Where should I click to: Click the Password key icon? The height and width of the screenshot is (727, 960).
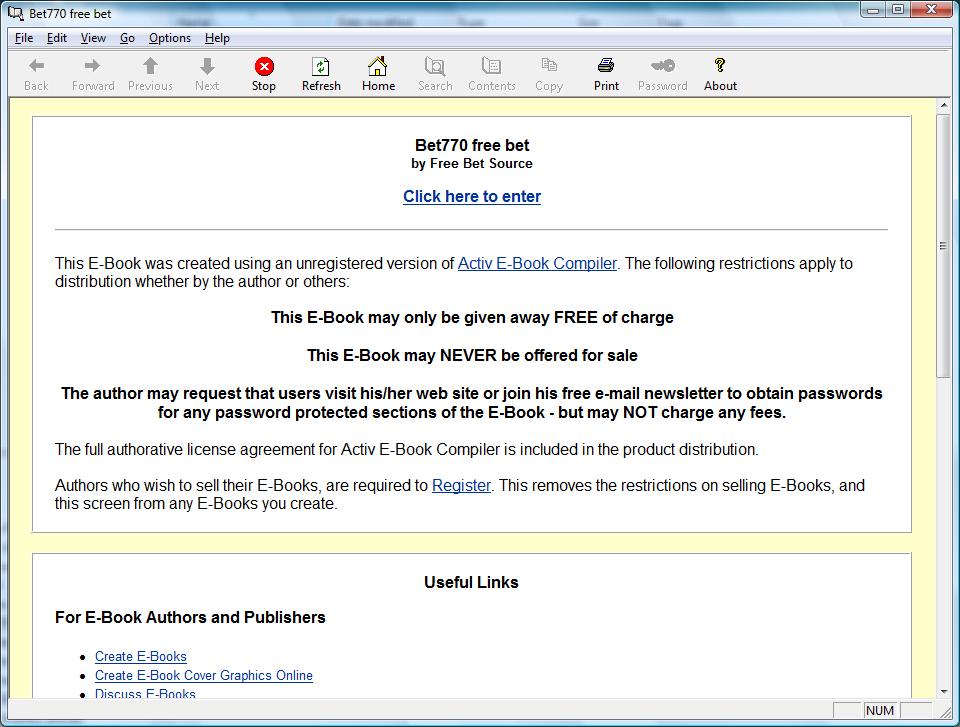[x=662, y=65]
